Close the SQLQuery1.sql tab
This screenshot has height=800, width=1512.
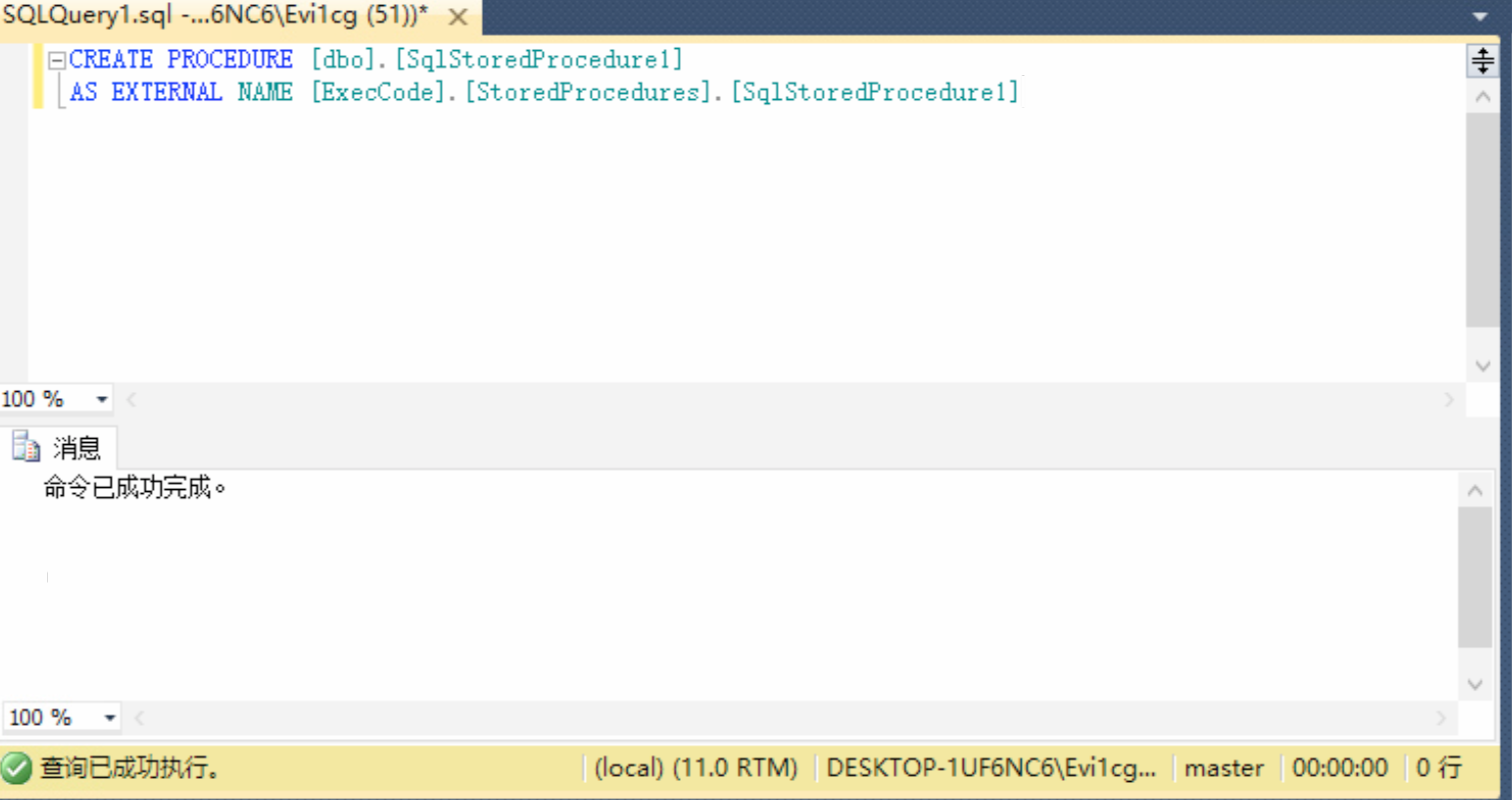(458, 18)
